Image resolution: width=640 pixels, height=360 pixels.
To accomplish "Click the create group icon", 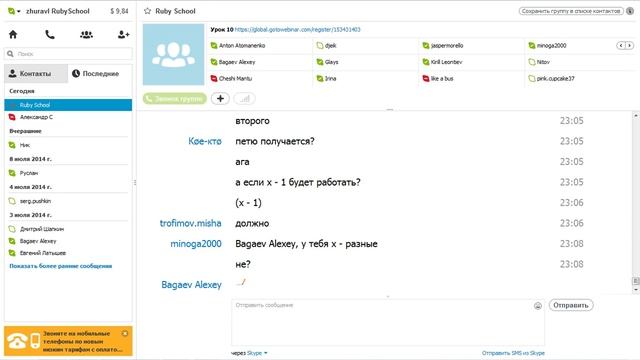I will (x=86, y=35).
